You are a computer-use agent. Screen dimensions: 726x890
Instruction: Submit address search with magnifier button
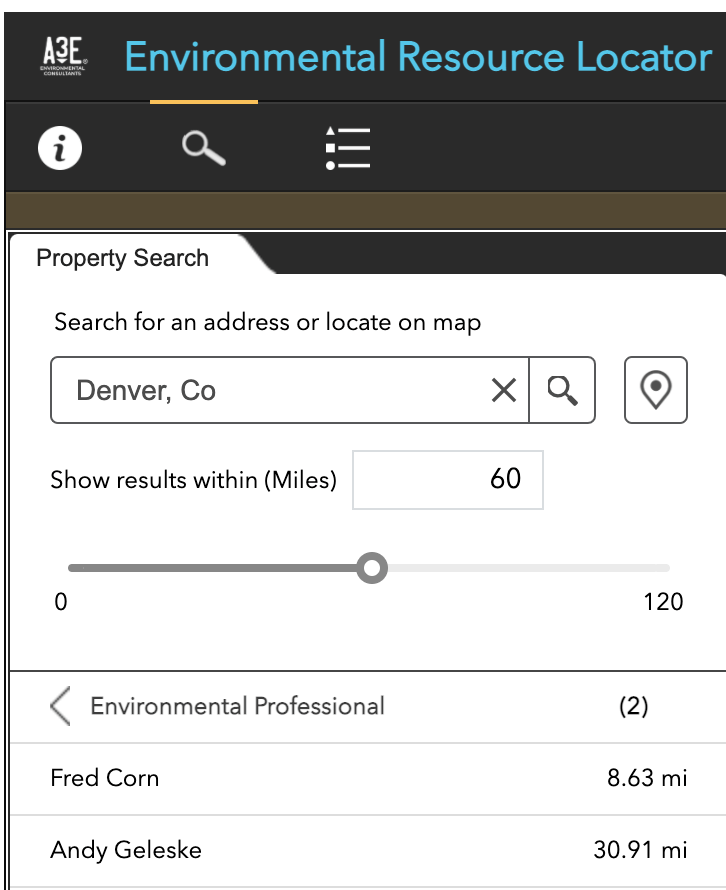[x=562, y=391]
